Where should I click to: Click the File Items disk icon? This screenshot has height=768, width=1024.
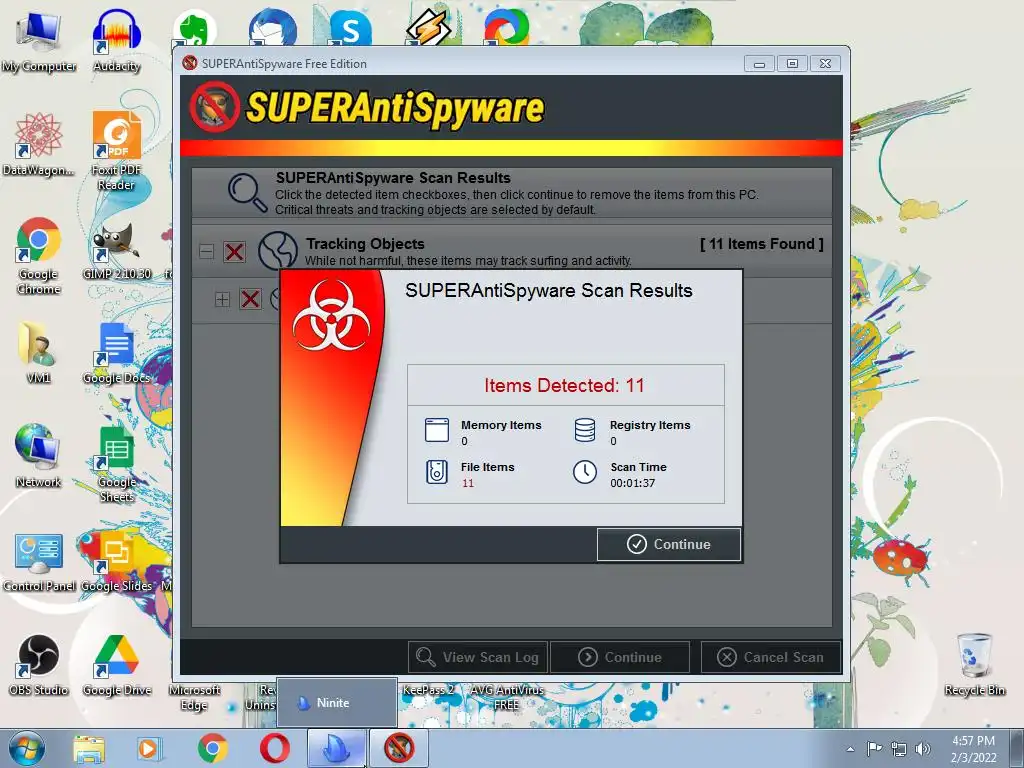[437, 472]
